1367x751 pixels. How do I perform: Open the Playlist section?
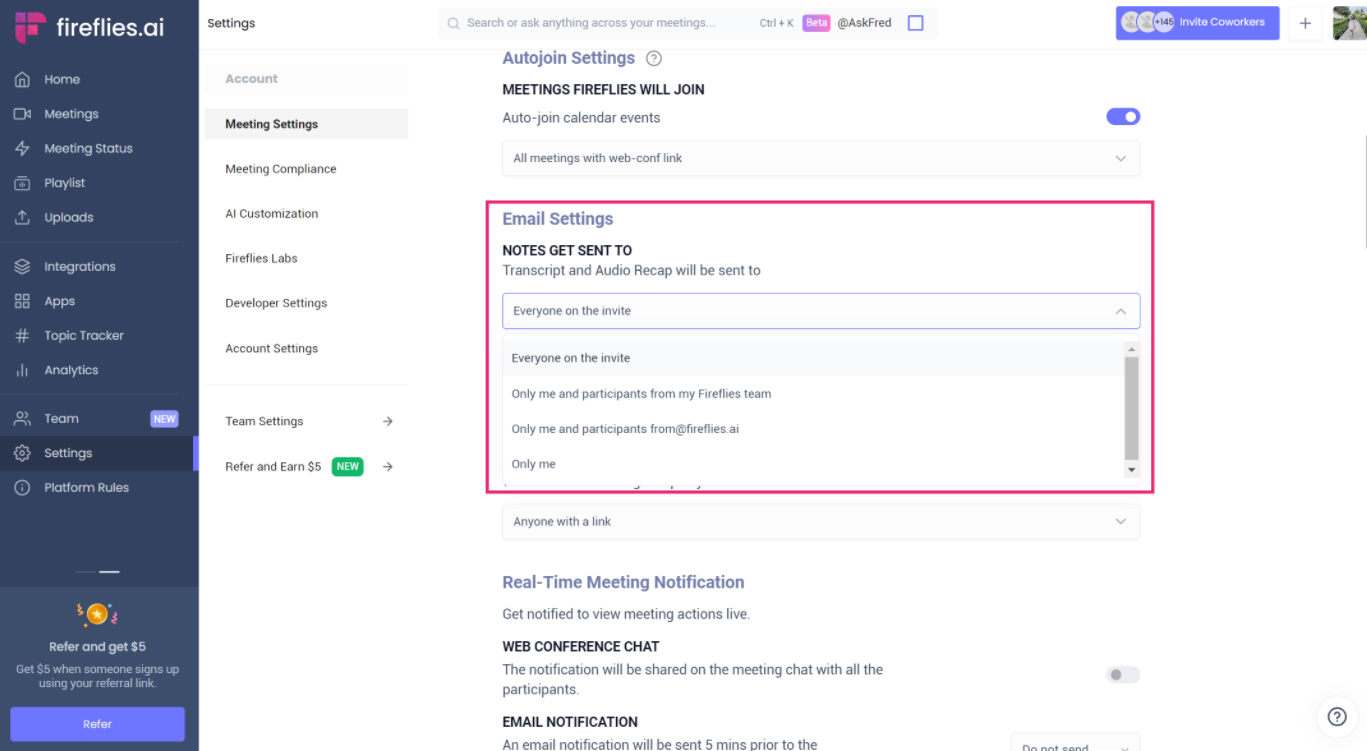(65, 182)
